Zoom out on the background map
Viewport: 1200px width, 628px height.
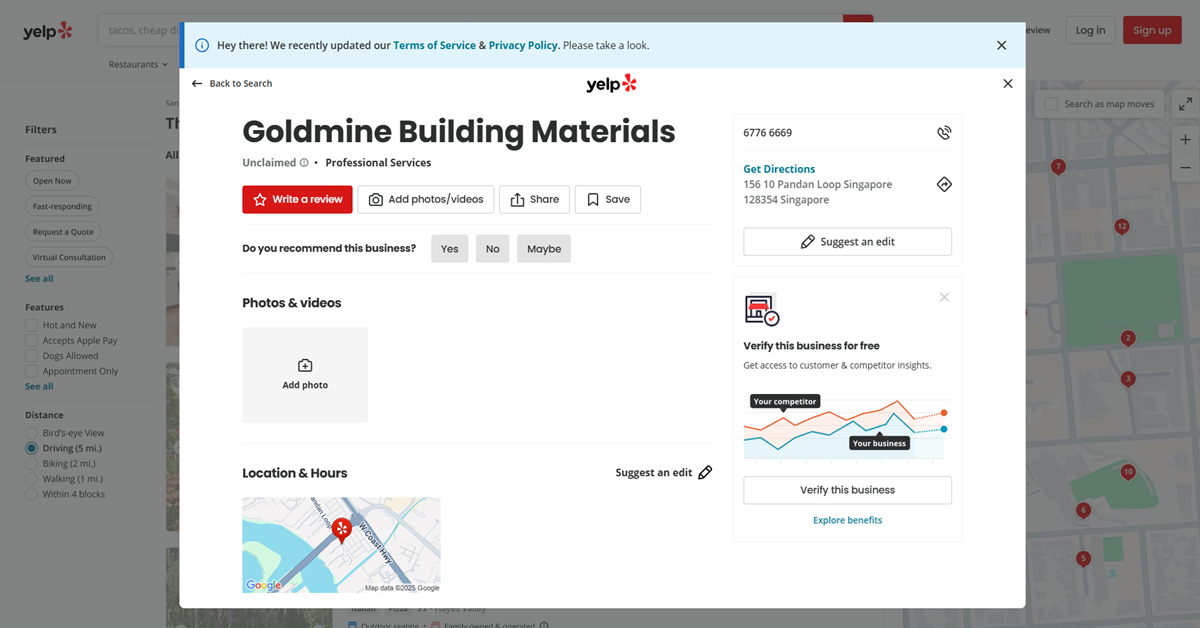1186,168
